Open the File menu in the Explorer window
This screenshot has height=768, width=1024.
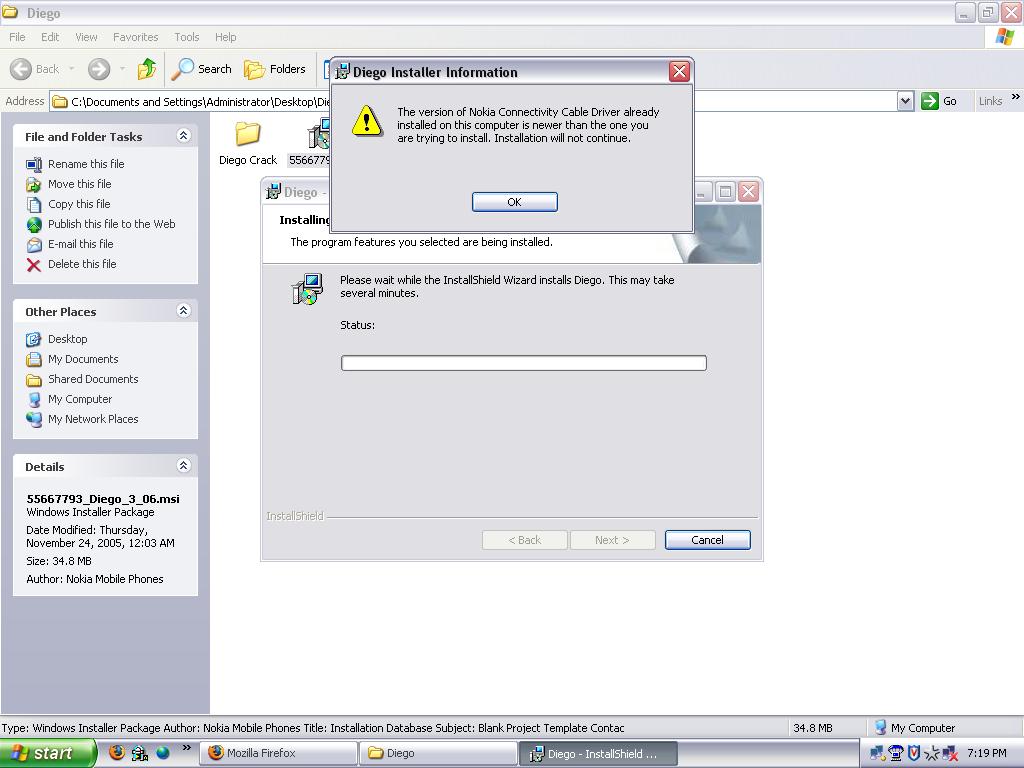[17, 37]
